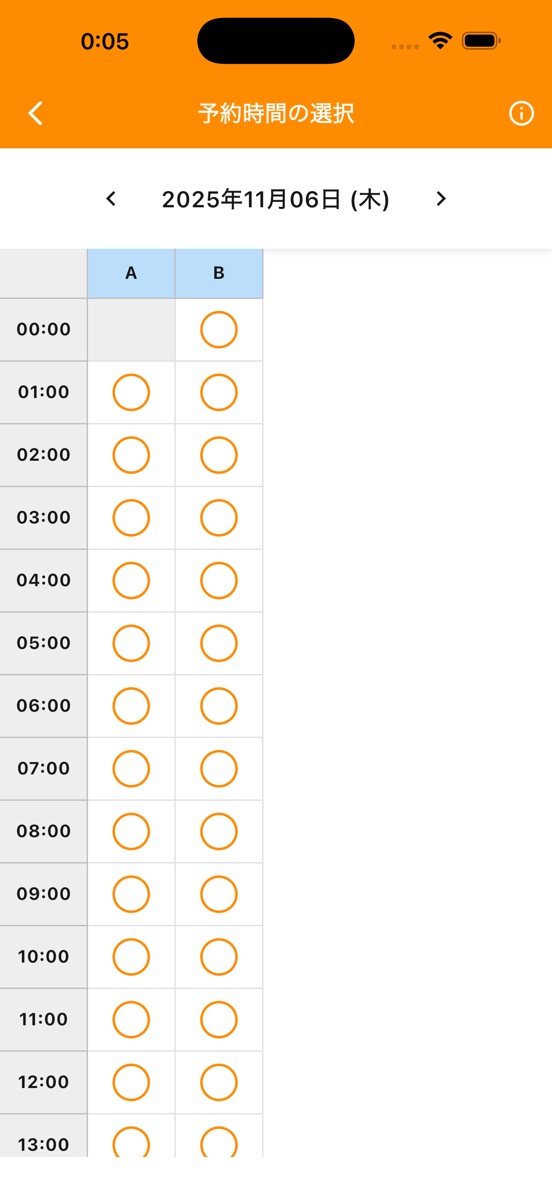Open the info icon in header
Viewport: 552px width, 1200px height.
pyautogui.click(x=521, y=113)
